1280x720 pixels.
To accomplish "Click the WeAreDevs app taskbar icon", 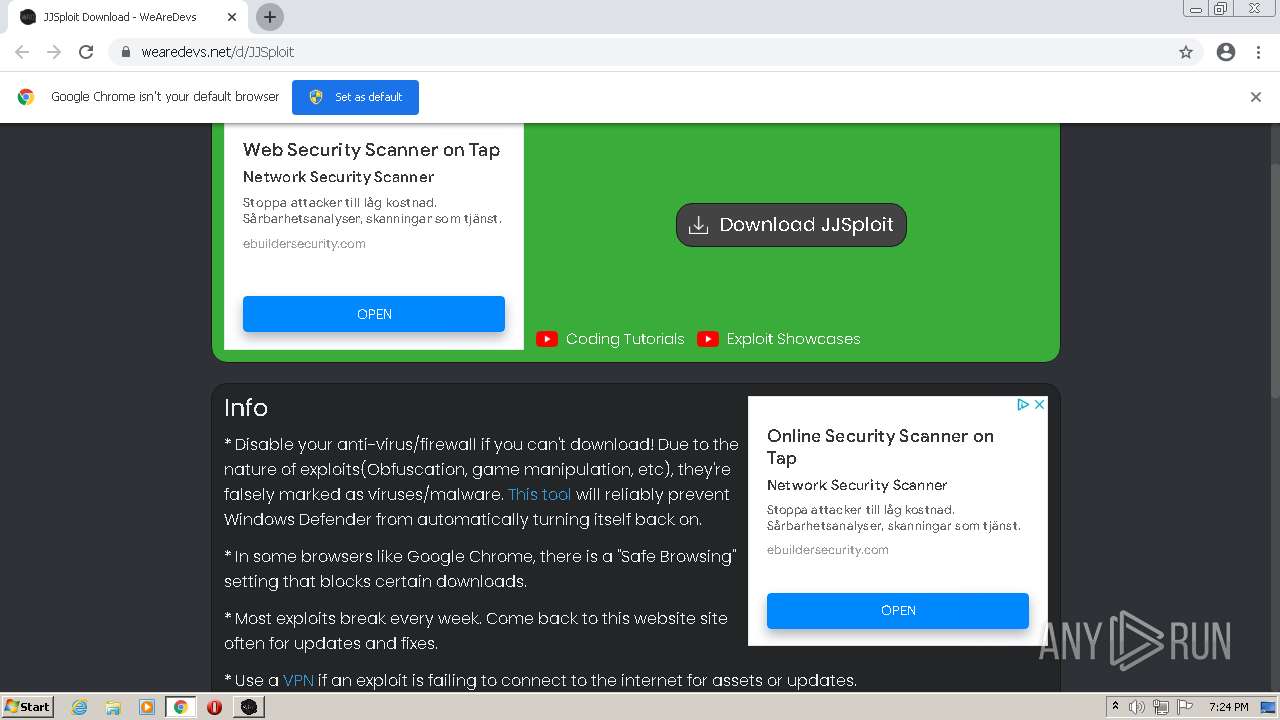I will coord(249,707).
